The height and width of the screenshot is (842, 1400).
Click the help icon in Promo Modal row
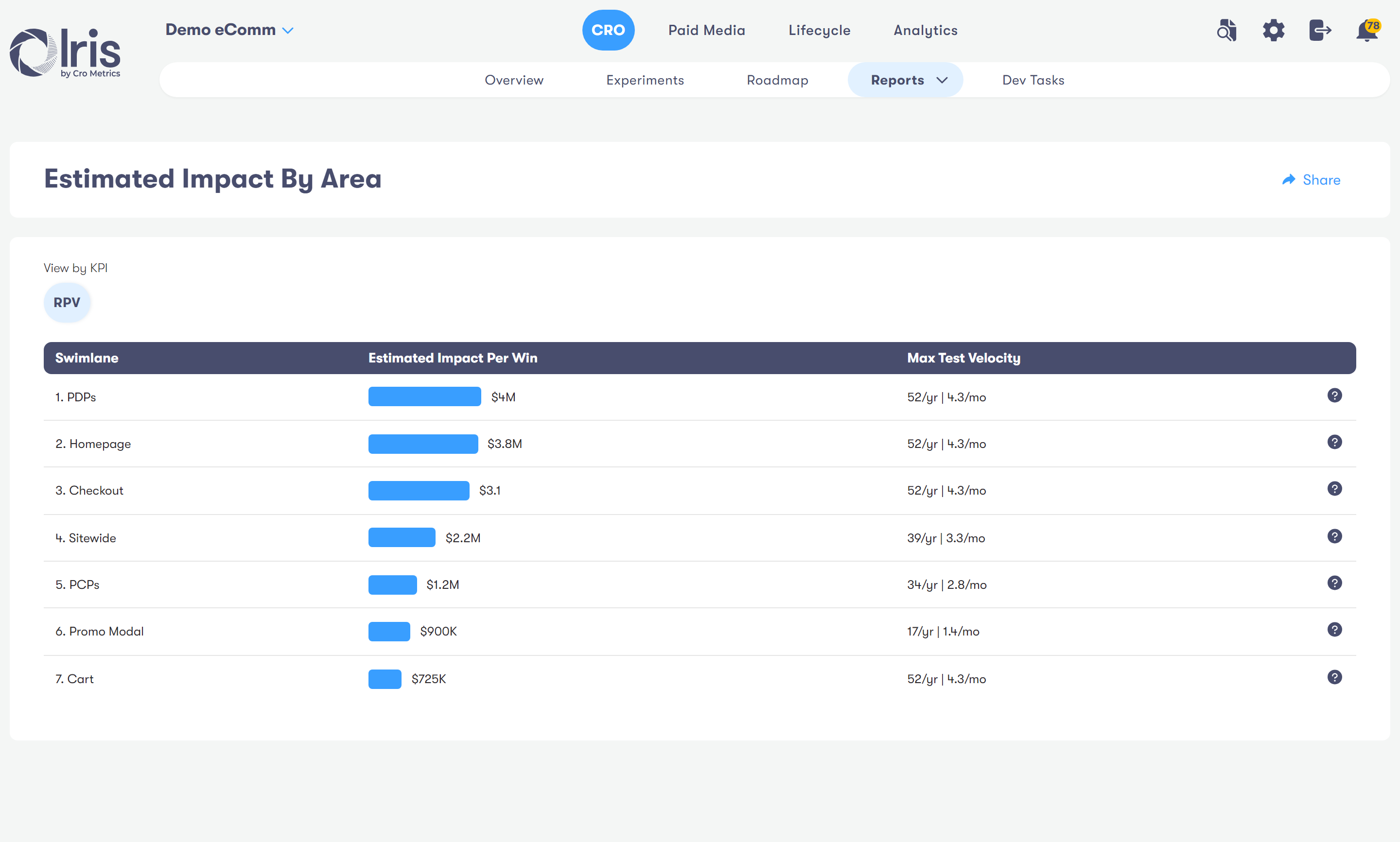1334,629
